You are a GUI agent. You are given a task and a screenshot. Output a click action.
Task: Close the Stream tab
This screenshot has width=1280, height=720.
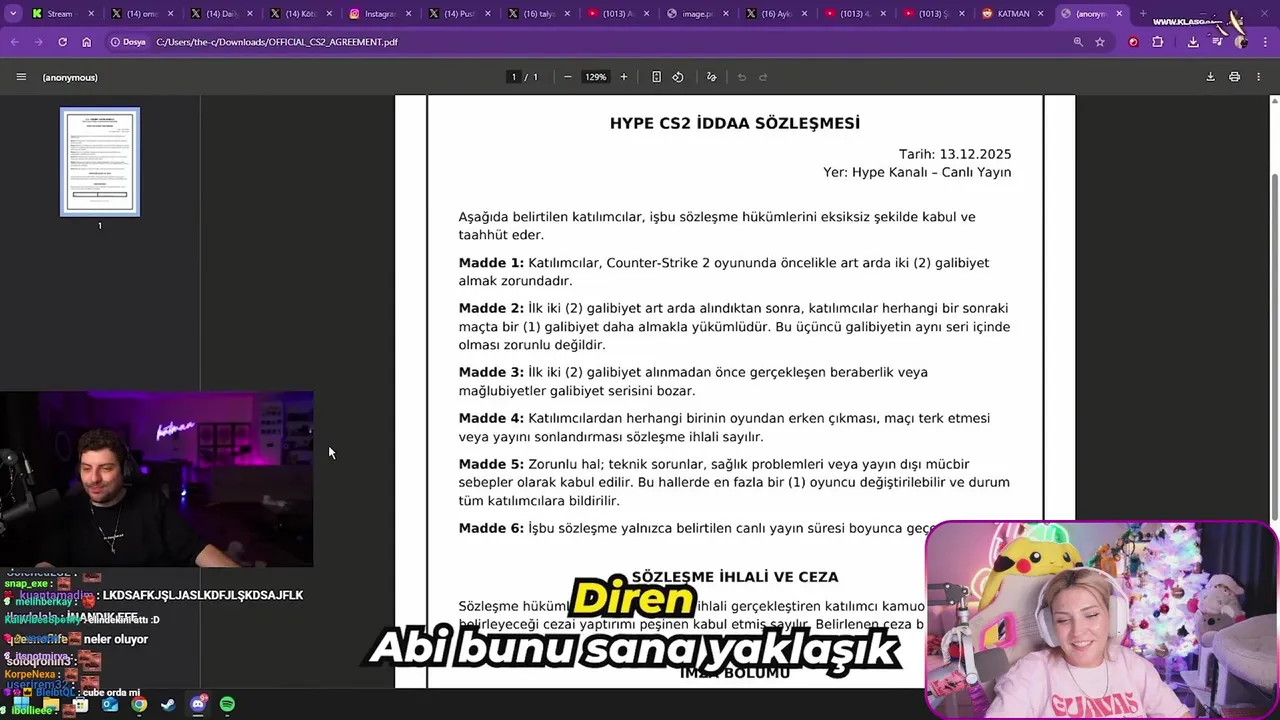coord(92,14)
